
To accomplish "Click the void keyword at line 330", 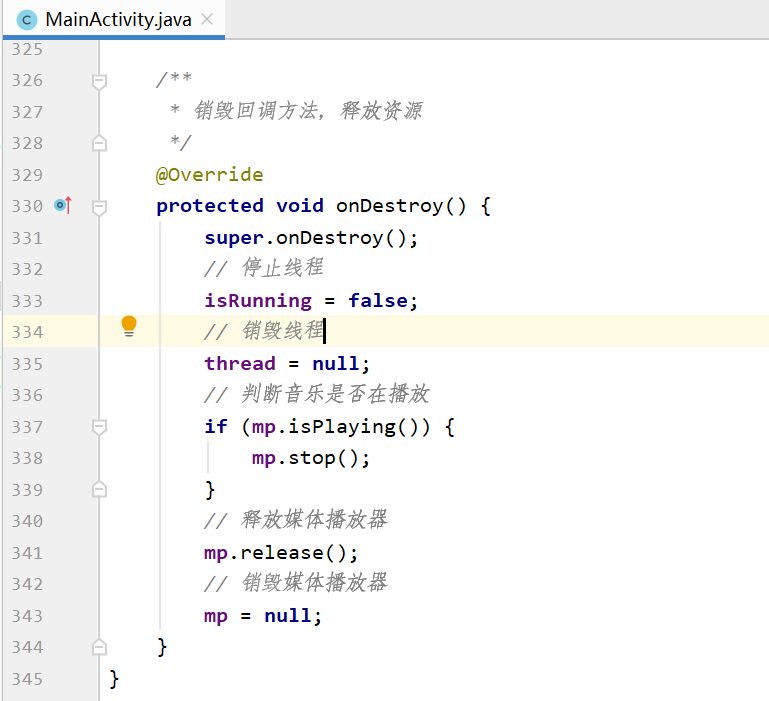I will [x=300, y=206].
